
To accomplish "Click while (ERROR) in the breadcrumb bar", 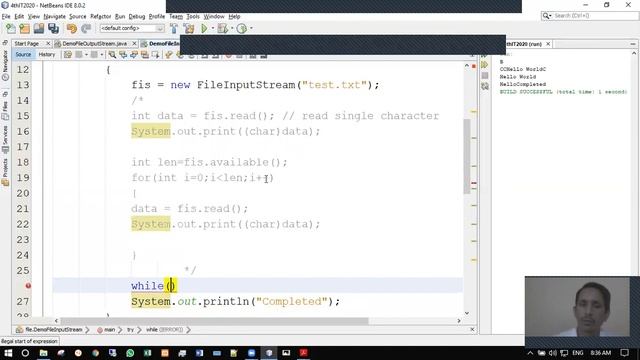I will 164,329.
